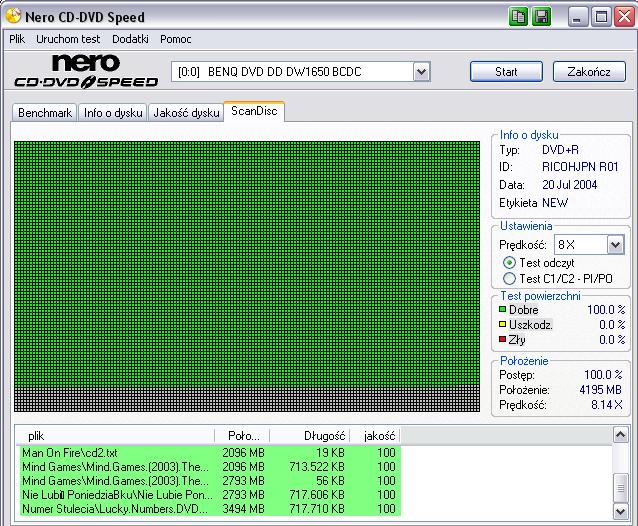Open the Plik menu

(17, 39)
